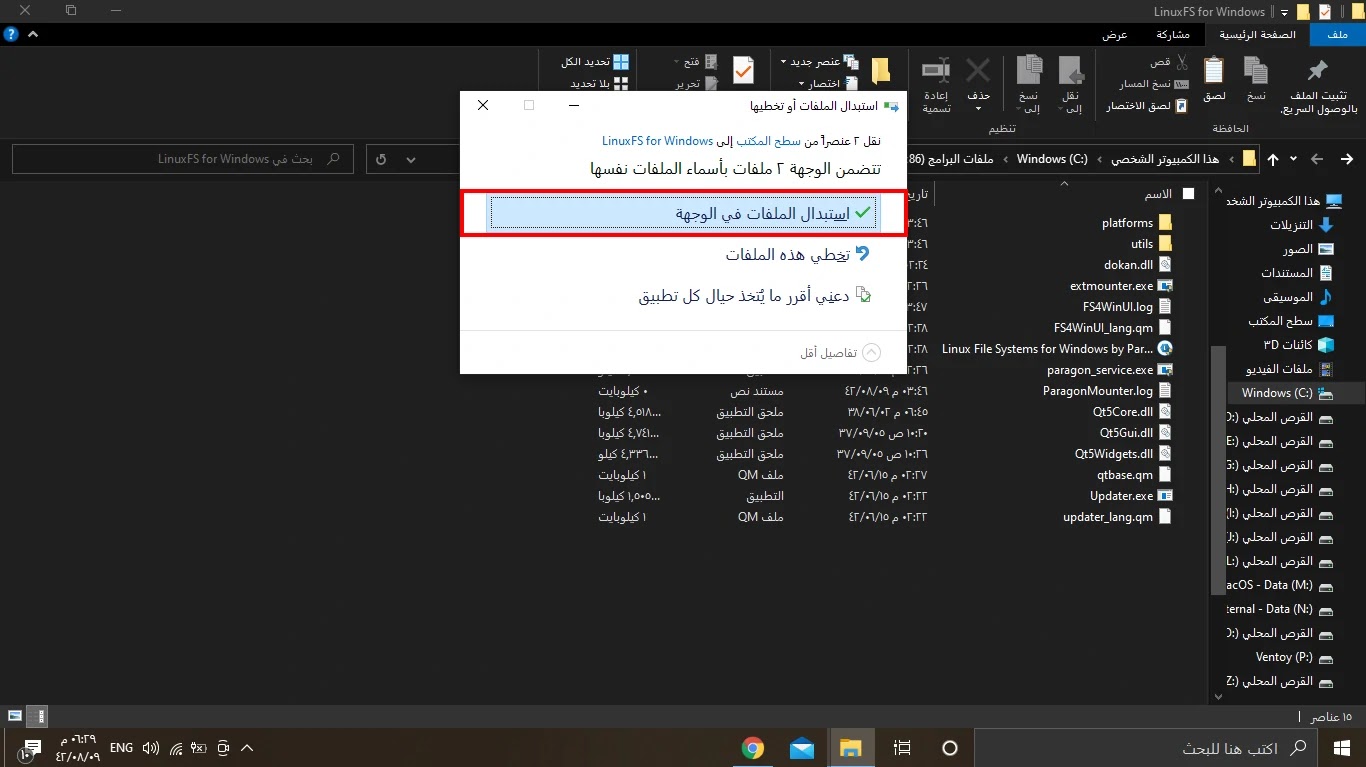The height and width of the screenshot is (767, 1366).
Task: Click the Properties checkmark icon
Action: click(x=743, y=72)
